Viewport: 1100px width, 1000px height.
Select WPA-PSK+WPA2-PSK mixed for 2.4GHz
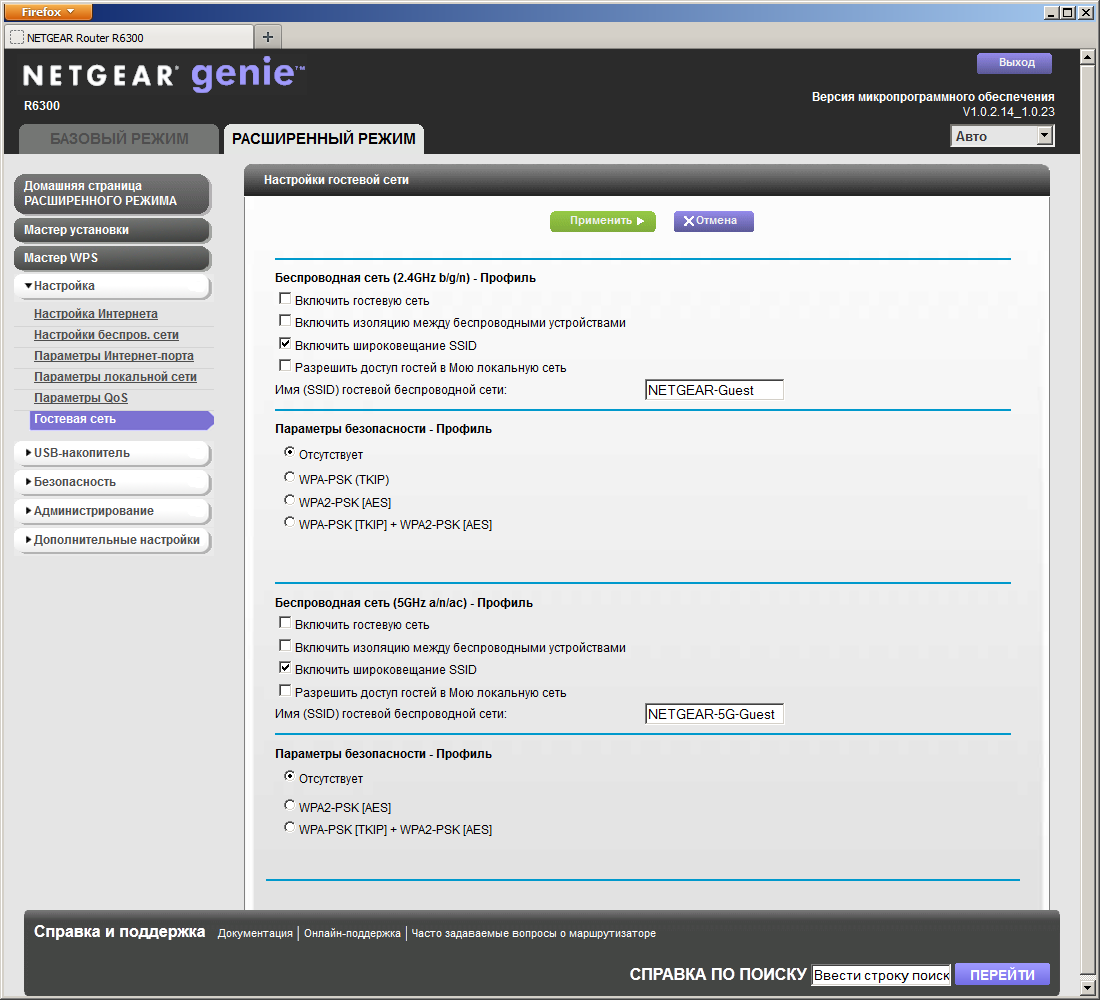coord(289,522)
